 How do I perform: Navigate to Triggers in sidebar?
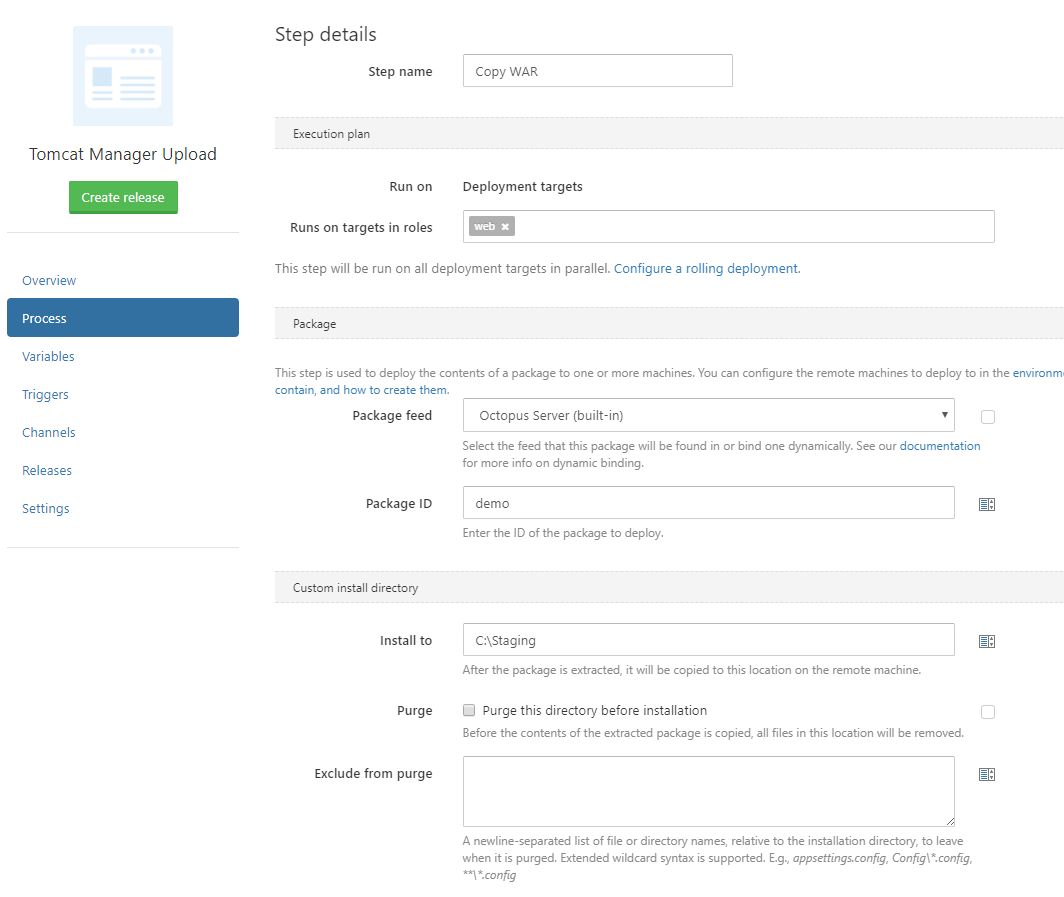[x=45, y=395]
